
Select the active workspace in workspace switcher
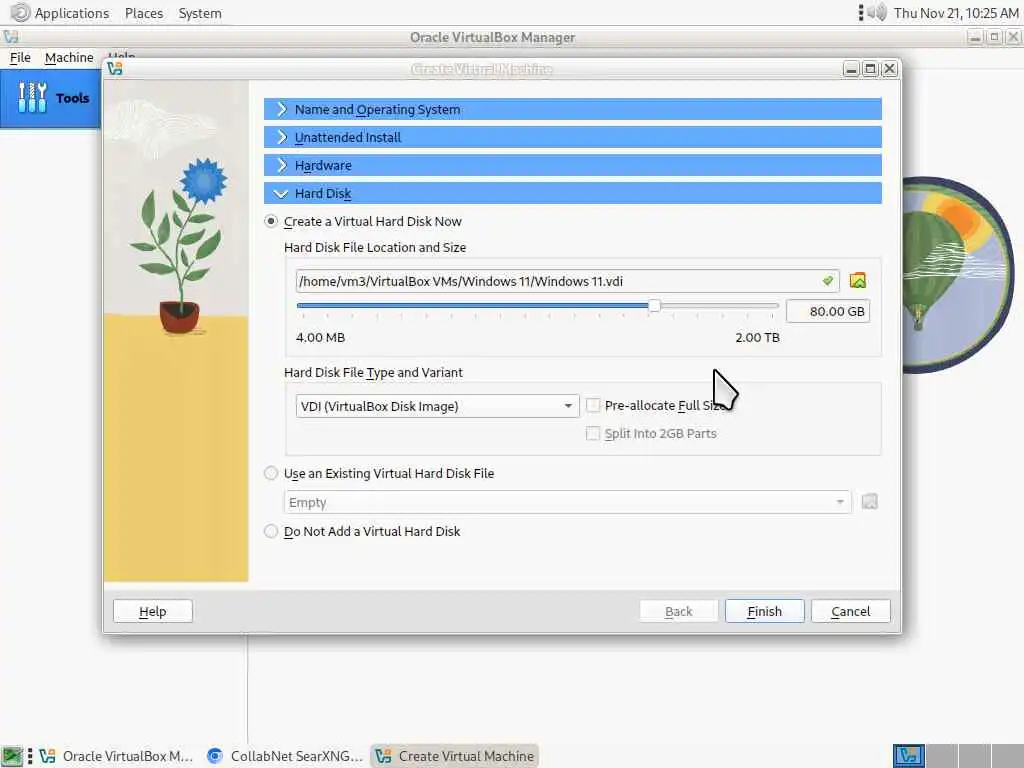click(x=908, y=756)
